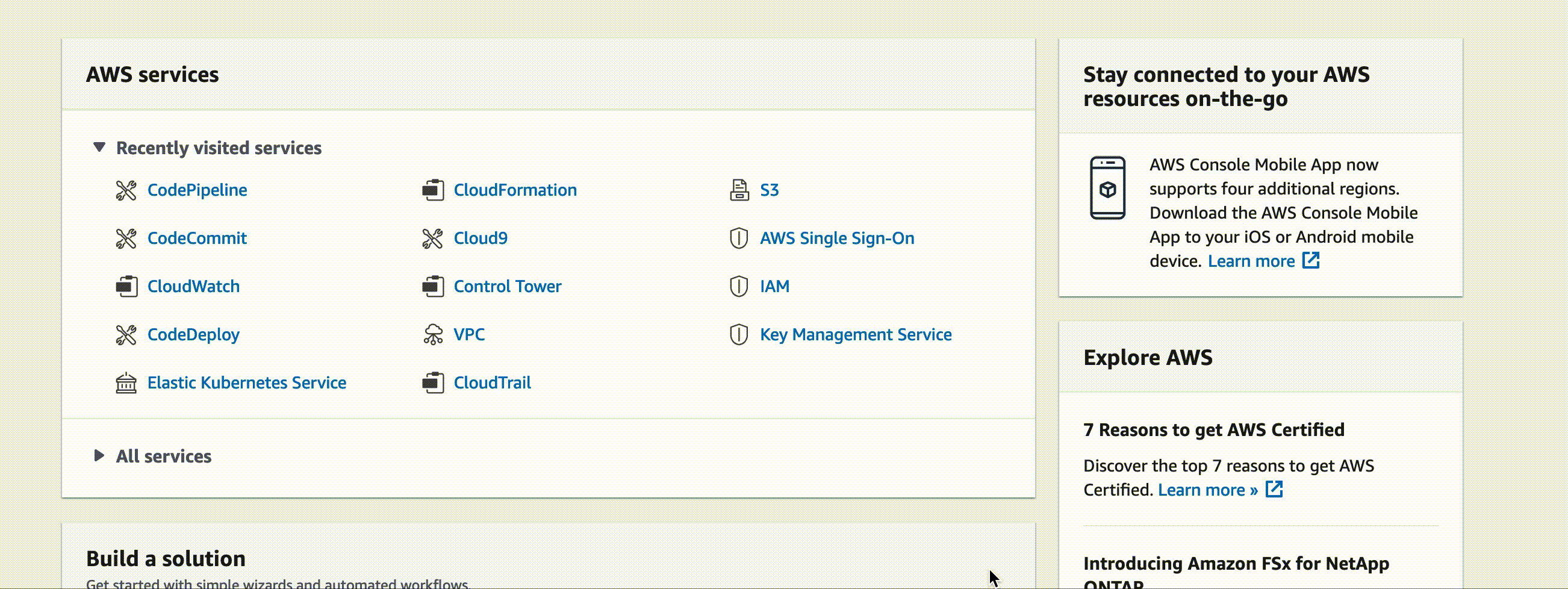Open the CodeDeploy service link
The height and width of the screenshot is (589, 1568).
193,334
